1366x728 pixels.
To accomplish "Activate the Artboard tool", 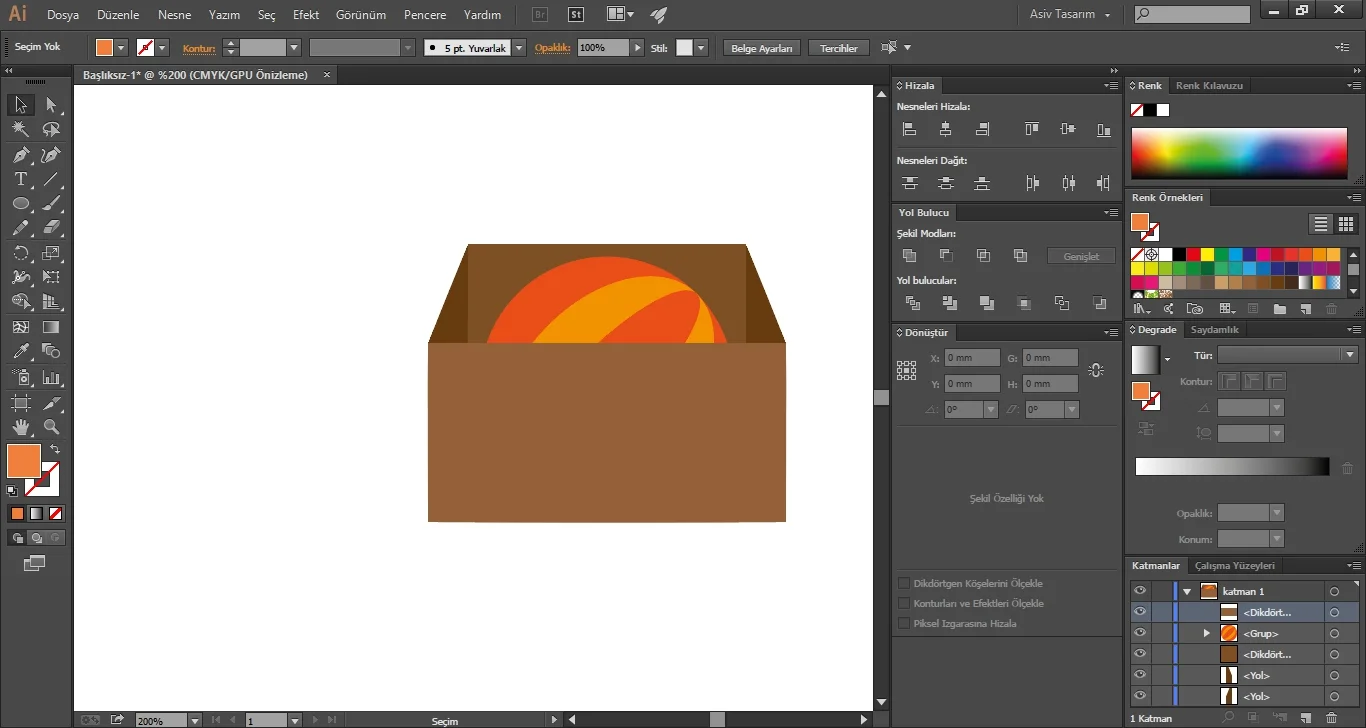I will coord(20,402).
